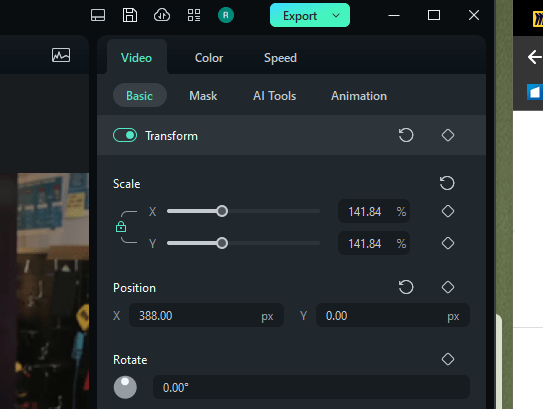The image size is (543, 409).
Task: Click the Position X input field
Action: [x=206, y=315]
